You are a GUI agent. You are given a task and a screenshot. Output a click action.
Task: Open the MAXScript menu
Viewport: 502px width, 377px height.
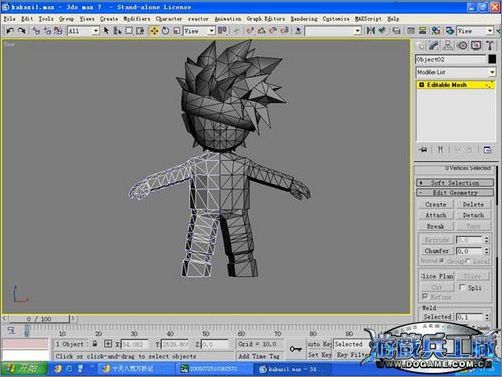(x=368, y=19)
